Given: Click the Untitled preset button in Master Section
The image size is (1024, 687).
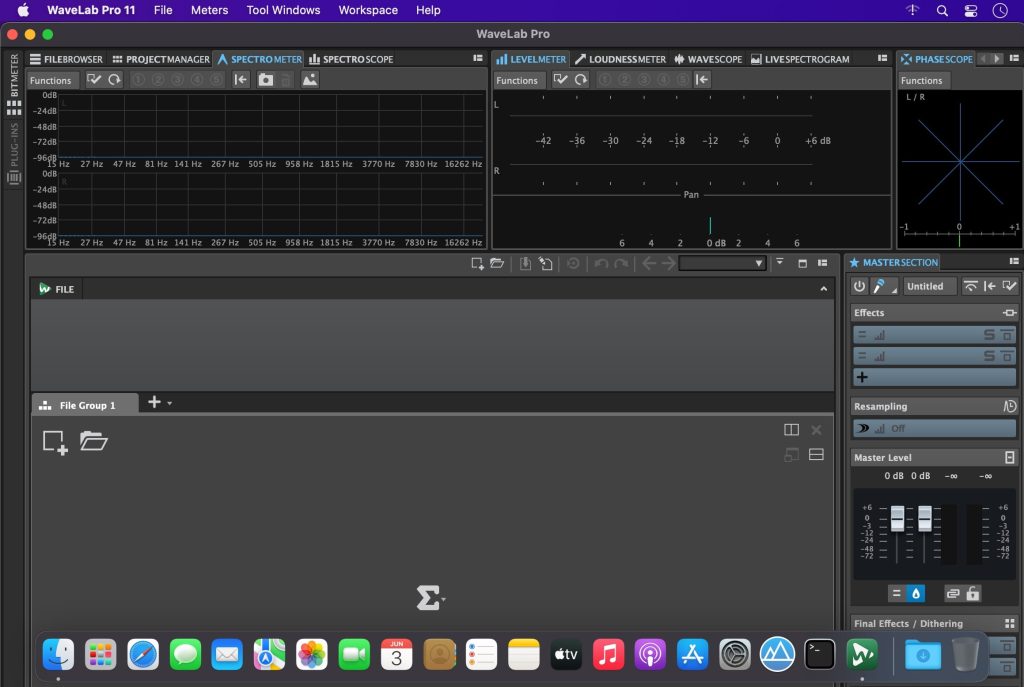Looking at the screenshot, I should (929, 286).
